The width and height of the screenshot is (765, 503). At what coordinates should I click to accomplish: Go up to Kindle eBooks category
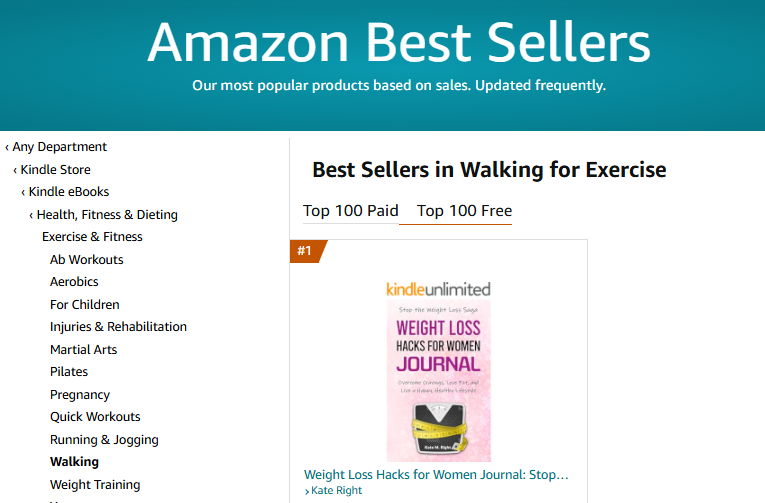tap(69, 192)
